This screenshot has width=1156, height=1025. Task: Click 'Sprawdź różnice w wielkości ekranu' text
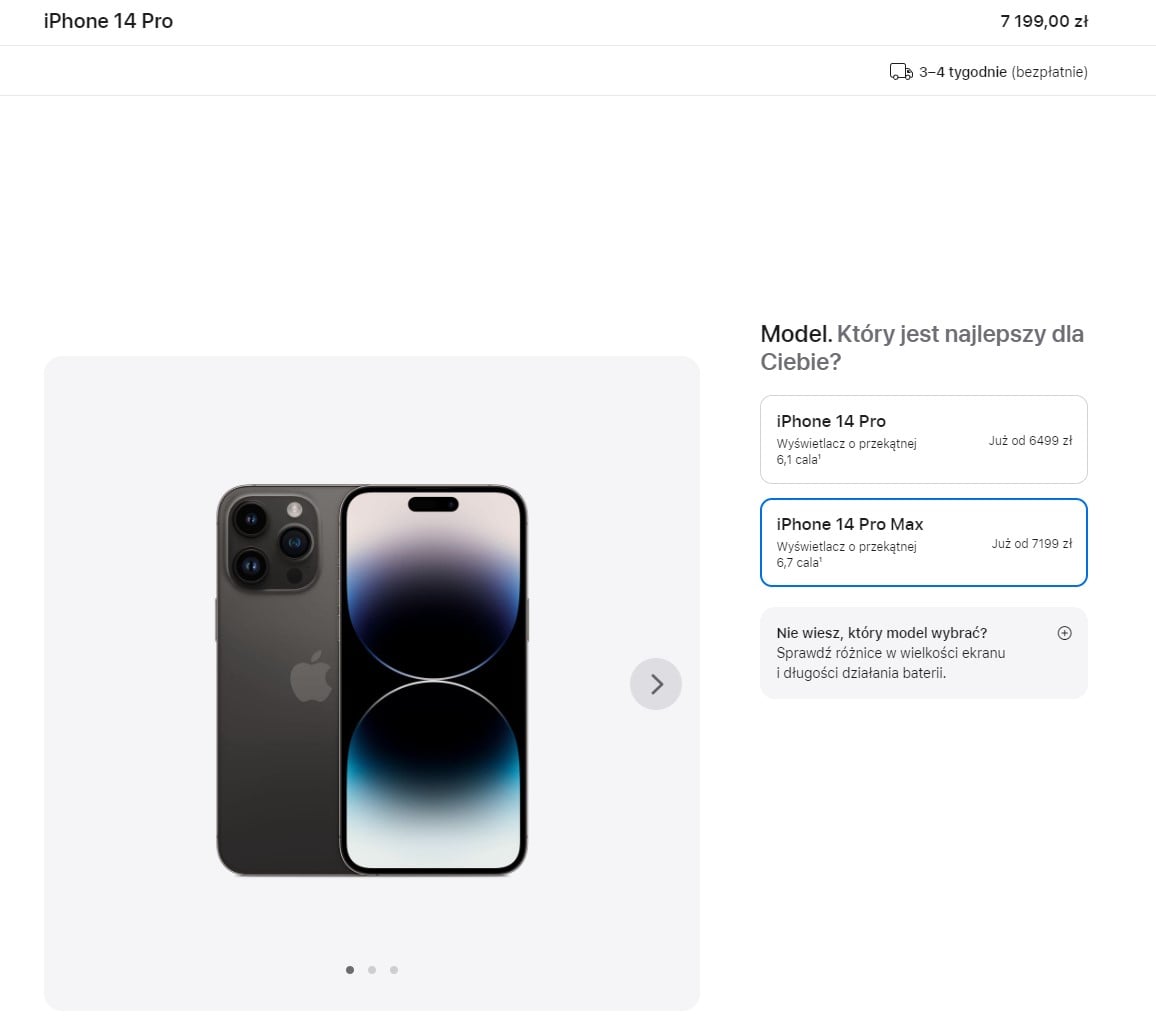click(x=891, y=653)
